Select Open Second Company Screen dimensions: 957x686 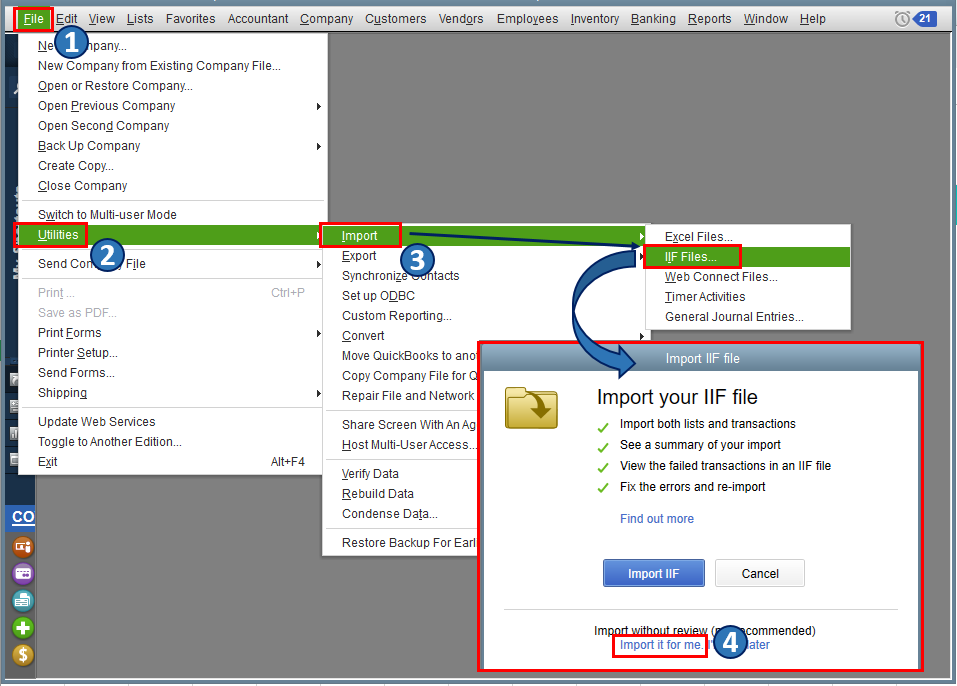point(104,126)
